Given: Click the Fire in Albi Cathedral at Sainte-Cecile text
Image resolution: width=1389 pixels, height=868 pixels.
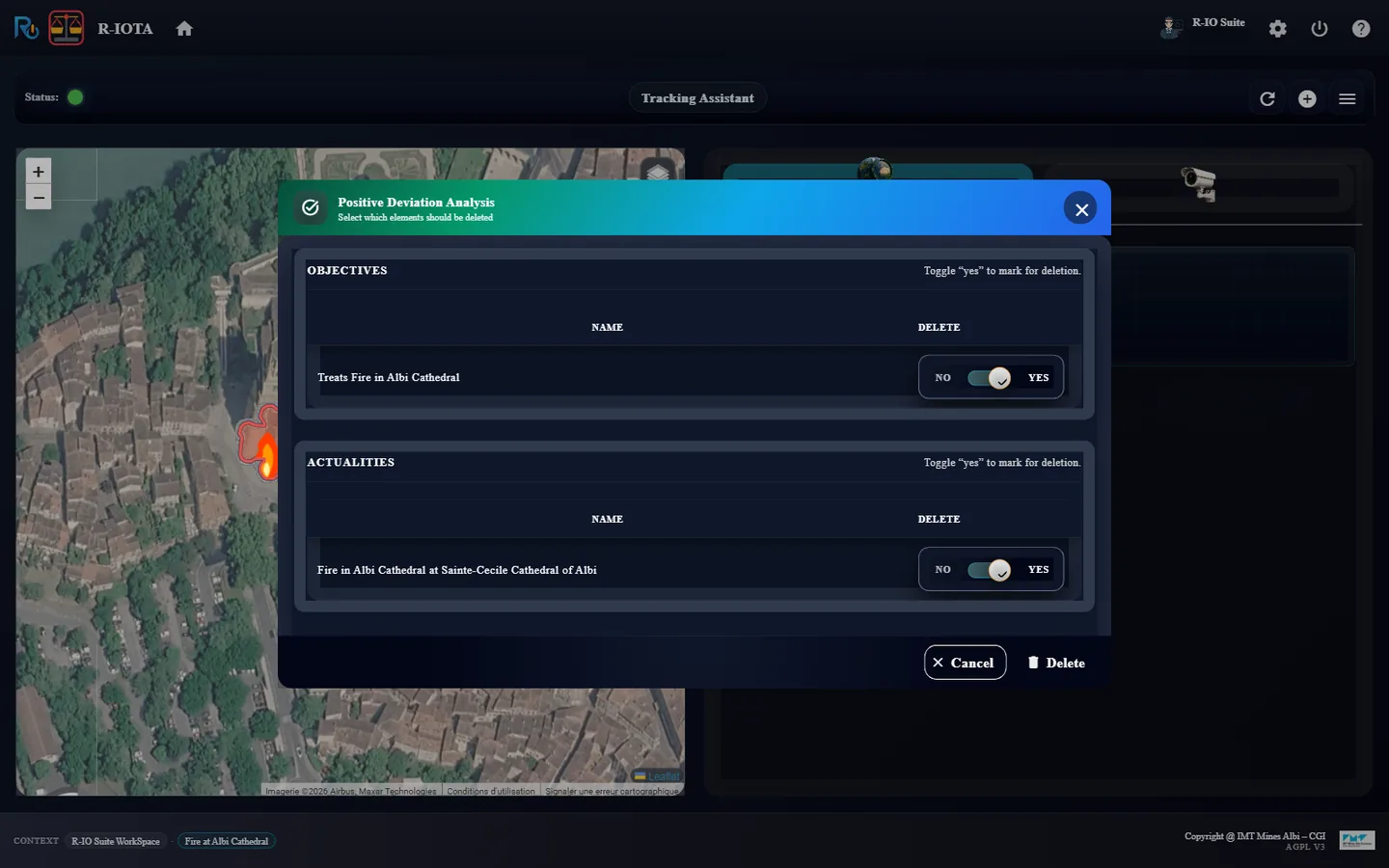Looking at the screenshot, I should 457,570.
